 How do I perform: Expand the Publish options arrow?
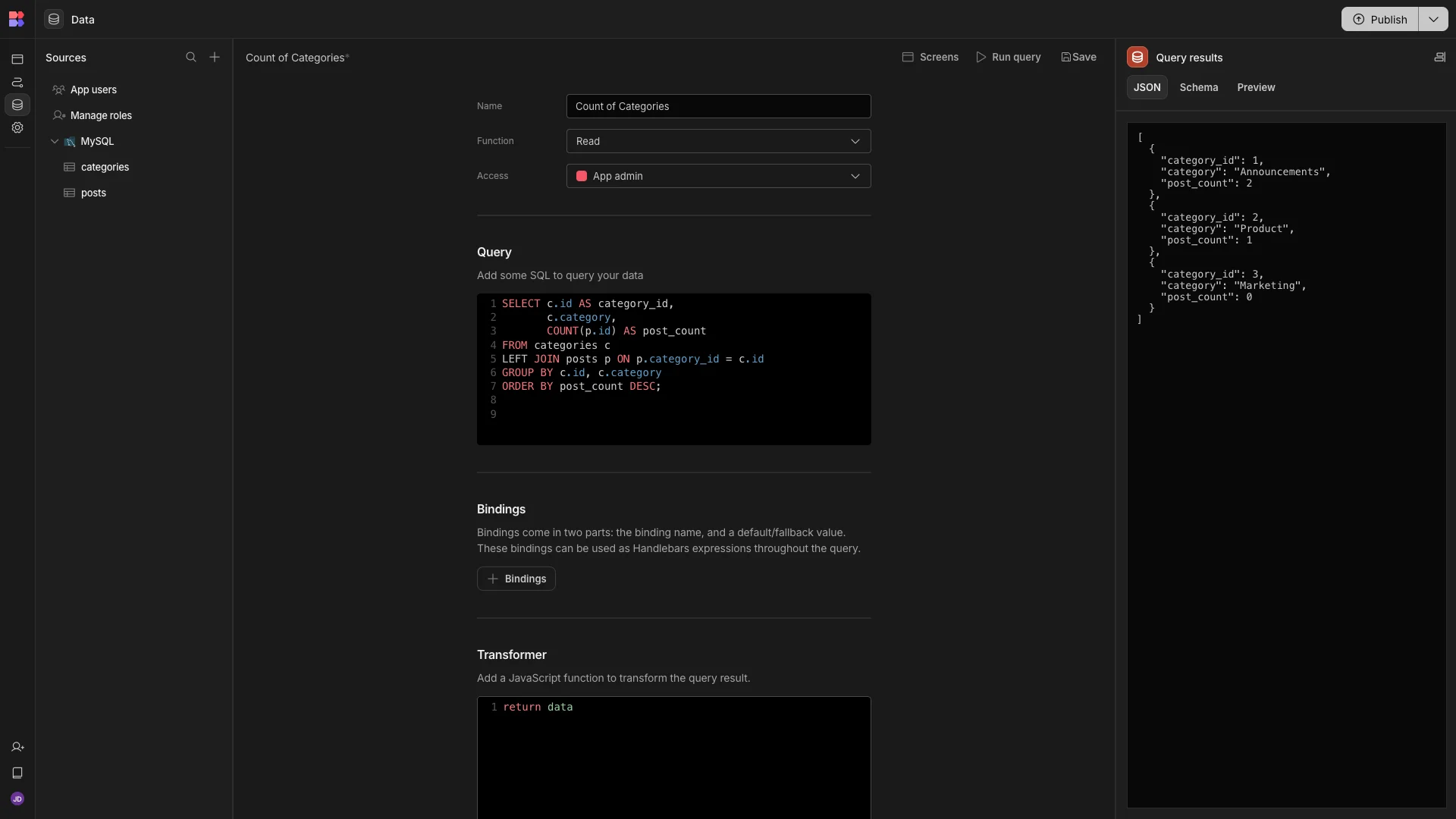click(1433, 20)
